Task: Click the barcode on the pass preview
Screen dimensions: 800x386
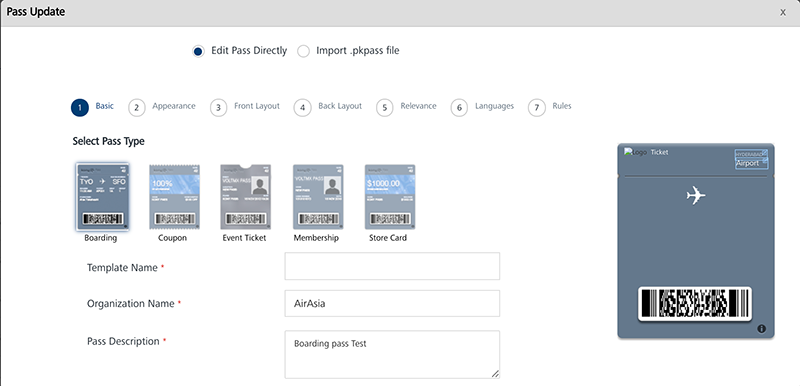Action: (695, 303)
